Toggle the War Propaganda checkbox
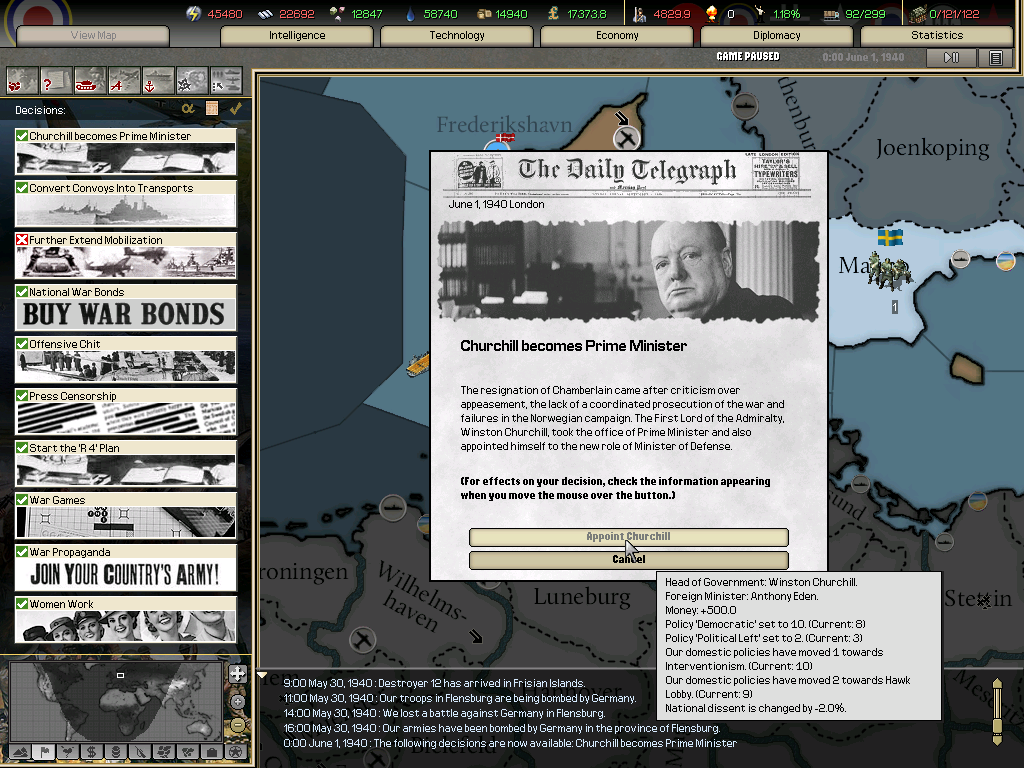 click(22, 552)
